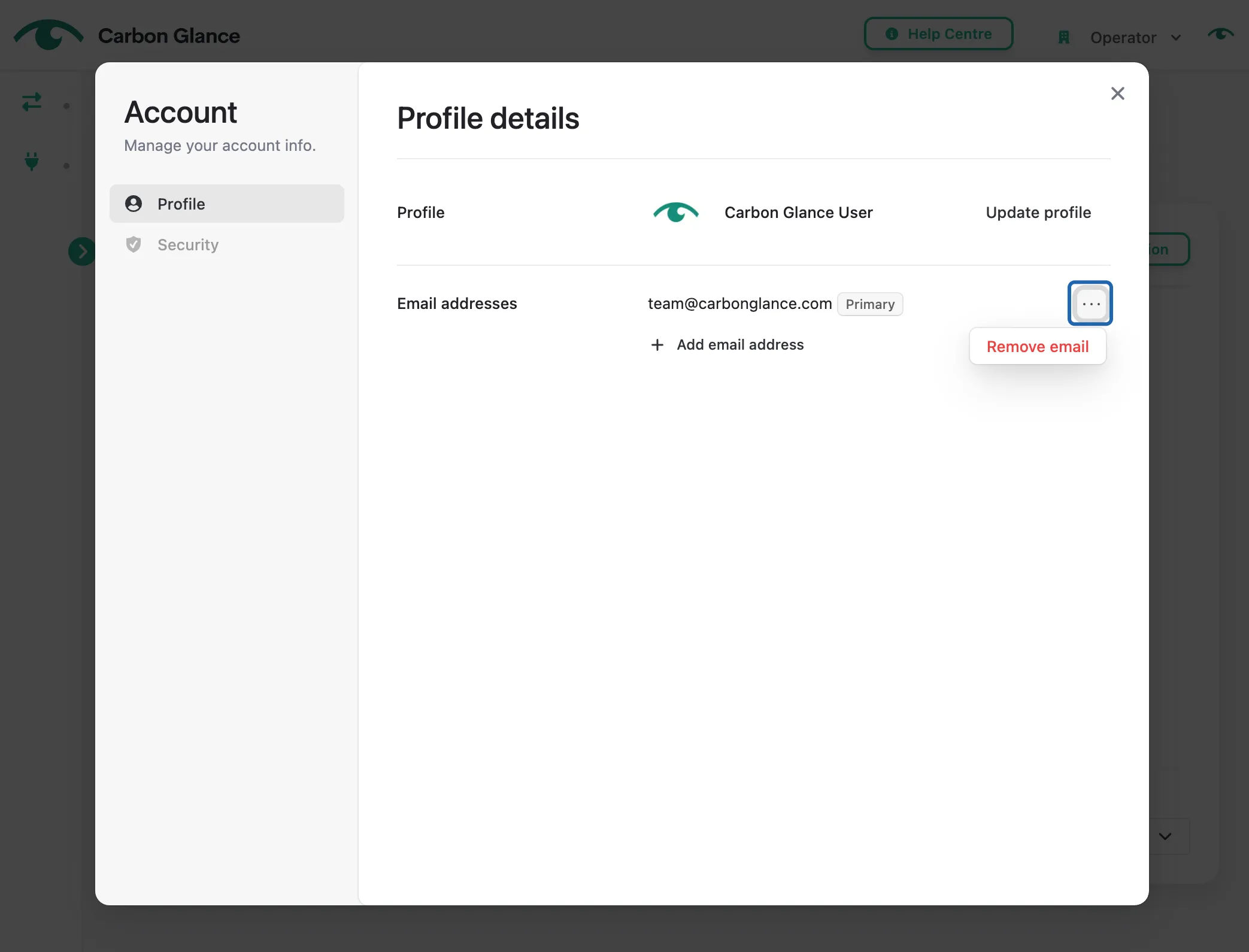1249x952 pixels.
Task: Click the Email addresses label
Action: (x=457, y=304)
